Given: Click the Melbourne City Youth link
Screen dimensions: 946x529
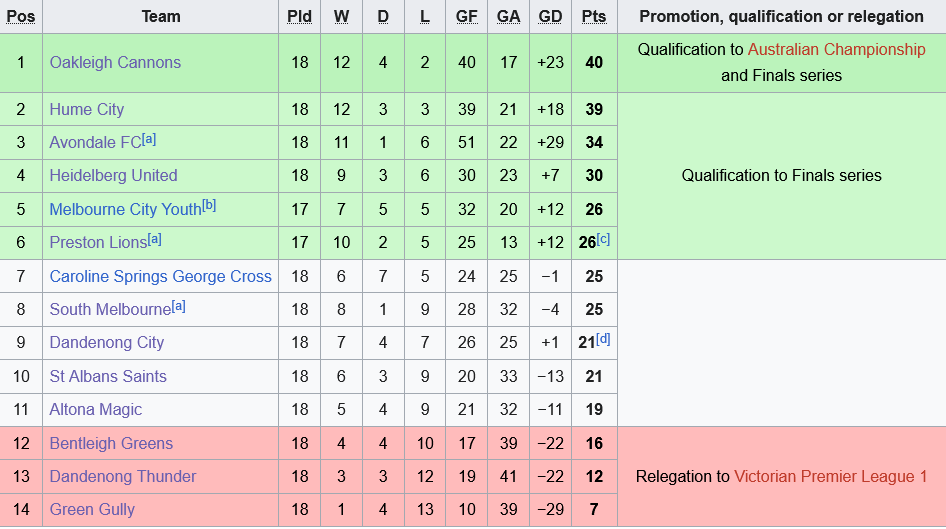Looking at the screenshot, I should tap(125, 209).
